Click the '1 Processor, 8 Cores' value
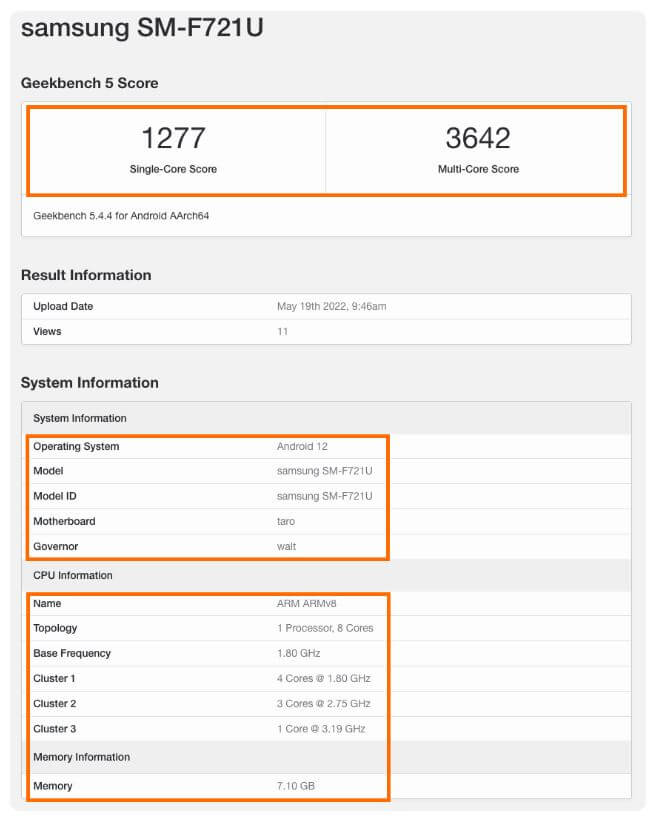 click(x=325, y=628)
